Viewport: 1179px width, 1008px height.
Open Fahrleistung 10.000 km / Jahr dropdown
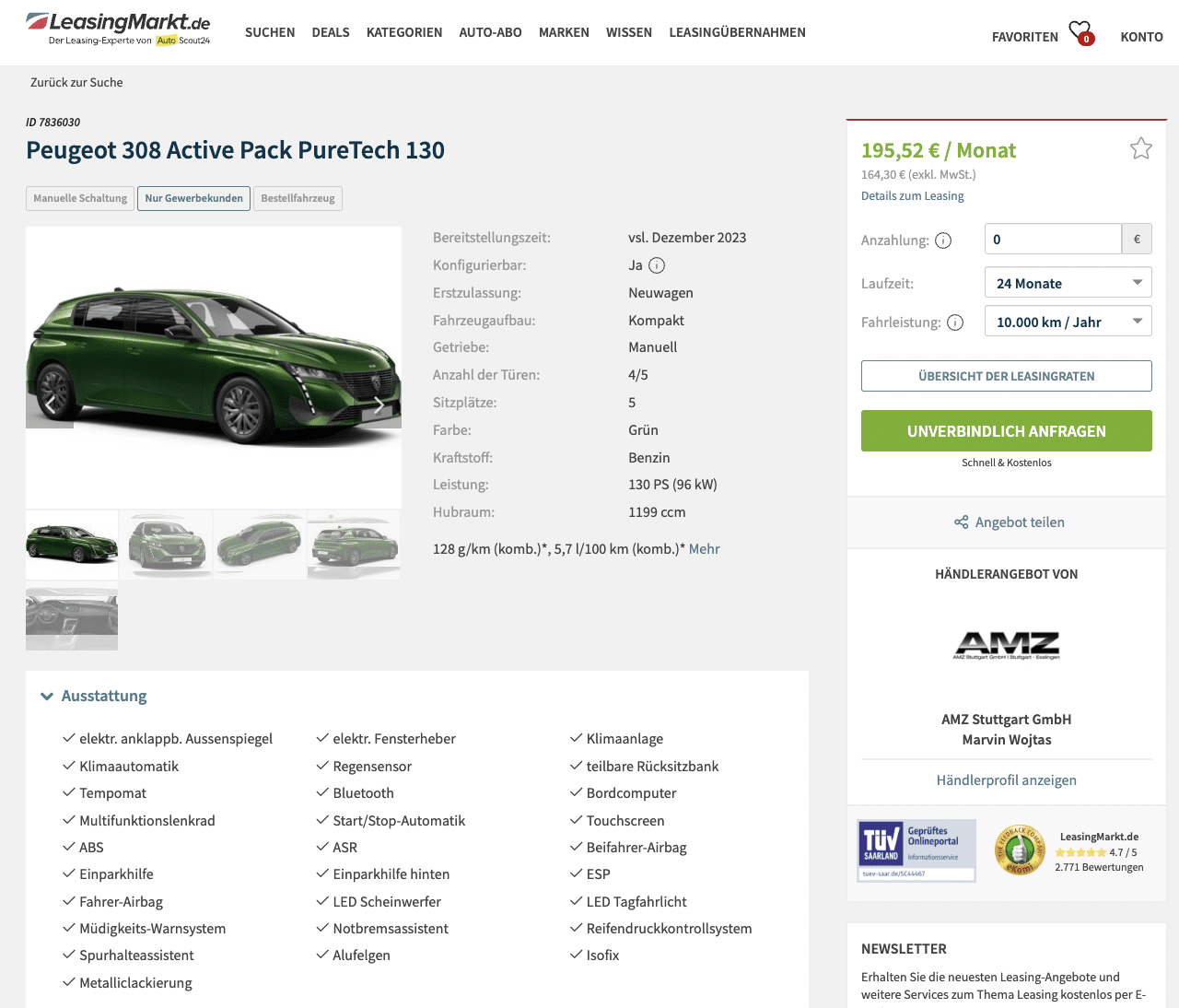1068,322
